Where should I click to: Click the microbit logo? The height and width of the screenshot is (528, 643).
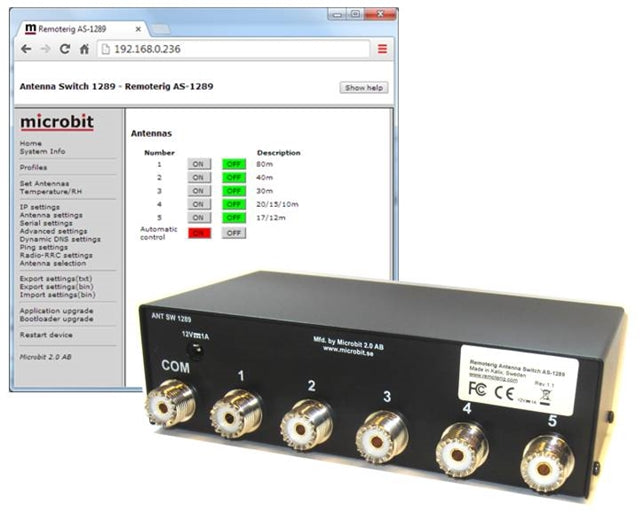[57, 122]
